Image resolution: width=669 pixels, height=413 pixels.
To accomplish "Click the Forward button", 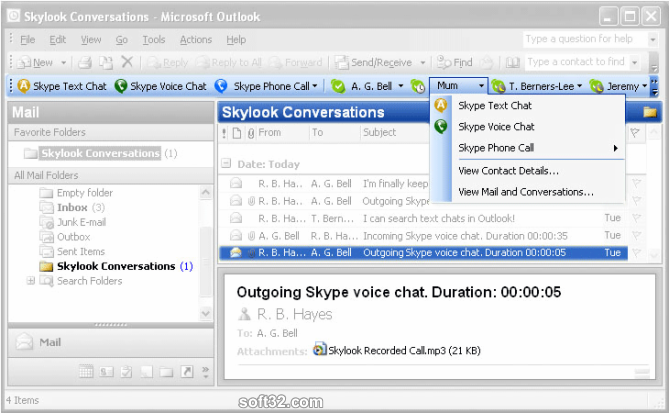I will point(296,63).
